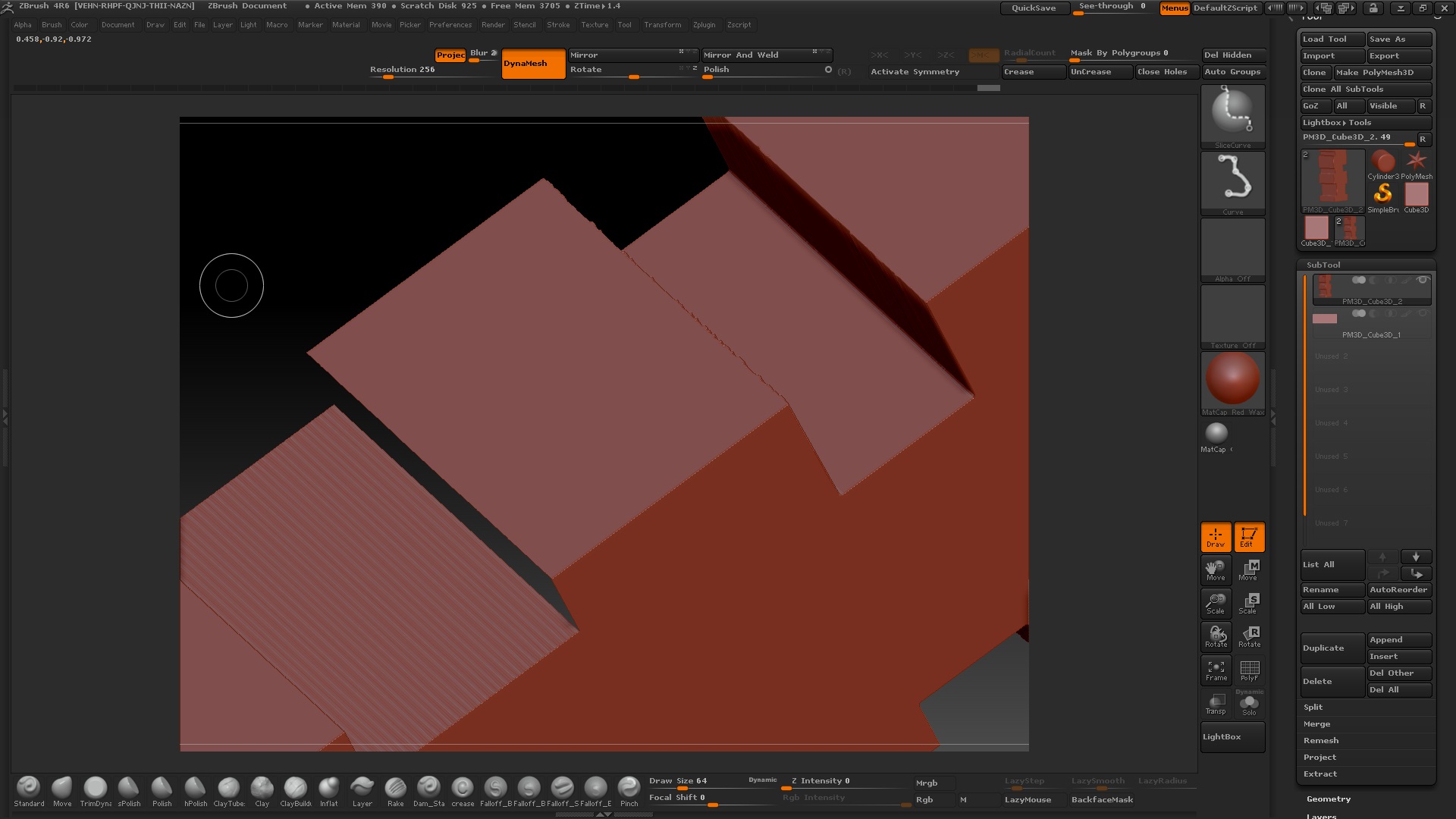Select the Dam_Standard brush

(428, 788)
